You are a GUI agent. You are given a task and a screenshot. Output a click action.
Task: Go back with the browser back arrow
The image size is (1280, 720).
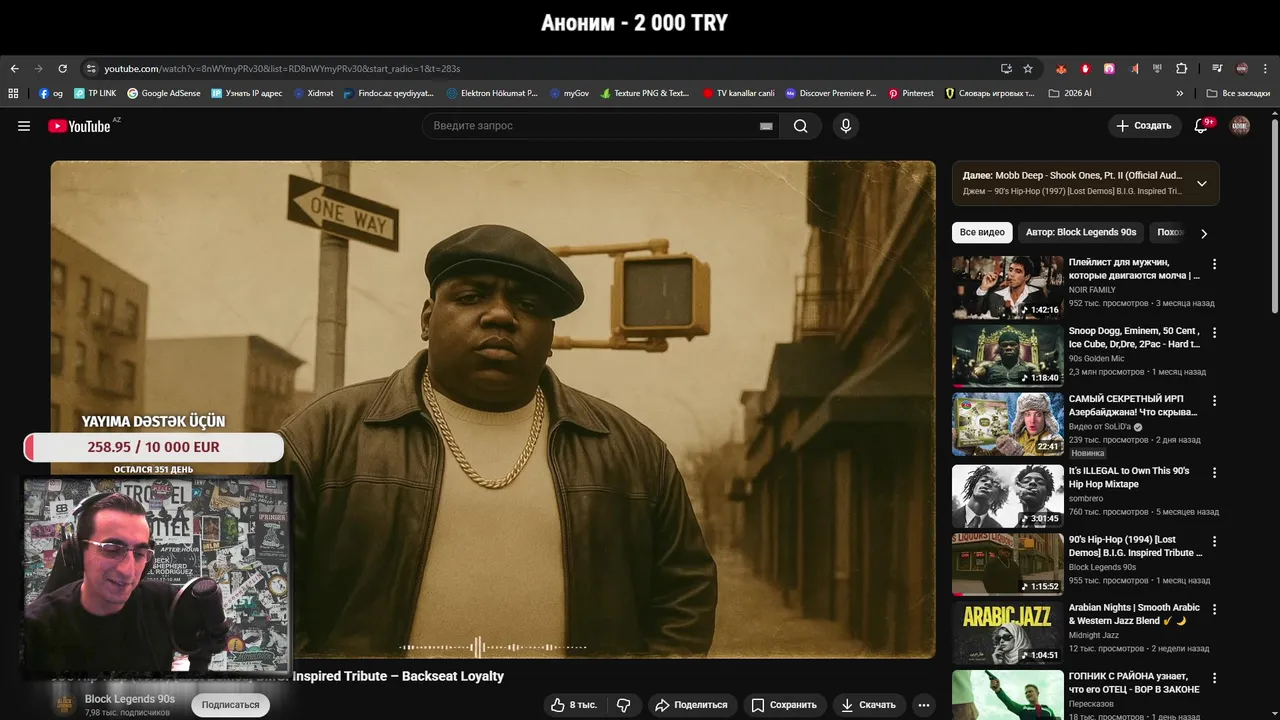14,68
